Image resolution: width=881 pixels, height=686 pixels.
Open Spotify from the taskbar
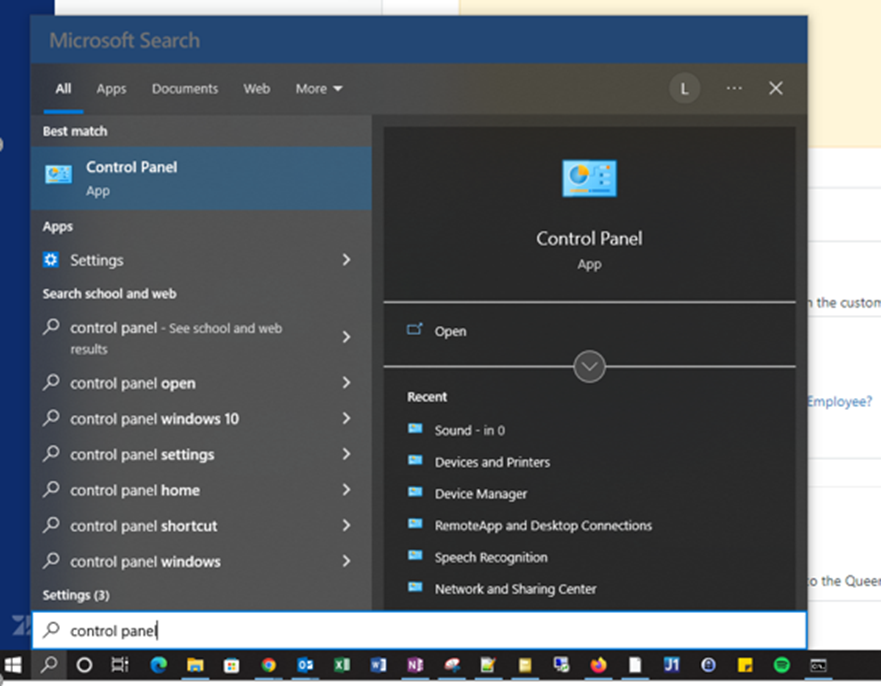782,665
